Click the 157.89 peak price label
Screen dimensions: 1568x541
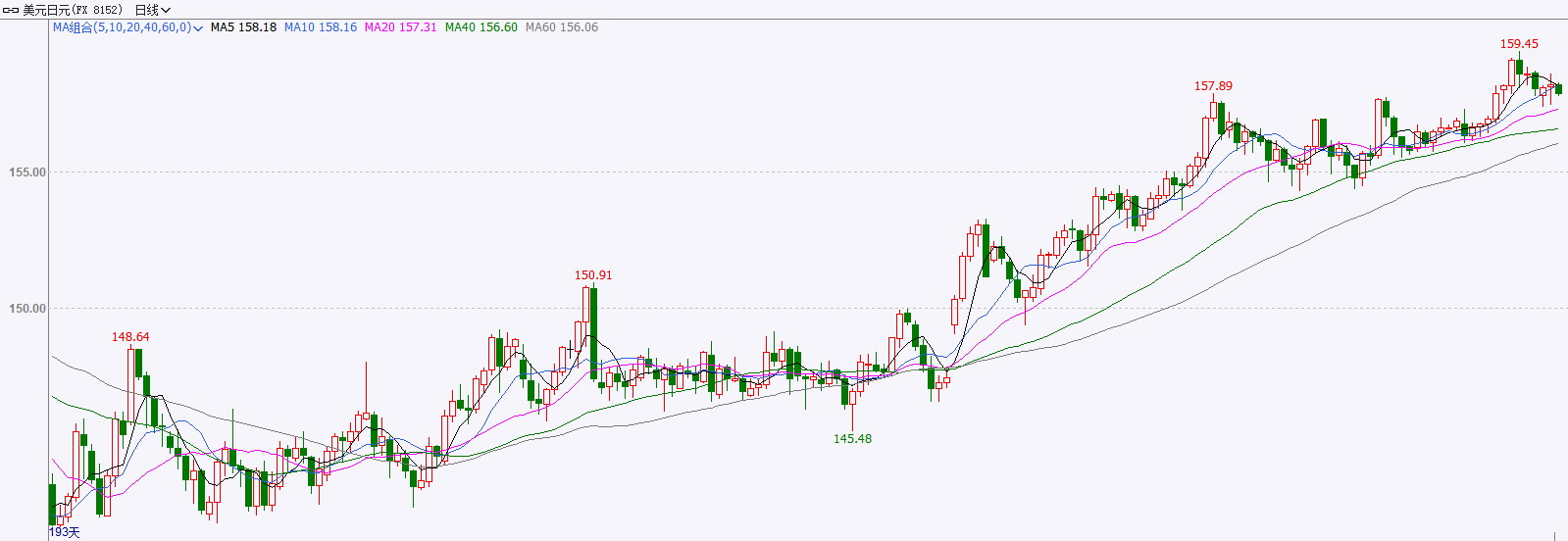[1213, 86]
